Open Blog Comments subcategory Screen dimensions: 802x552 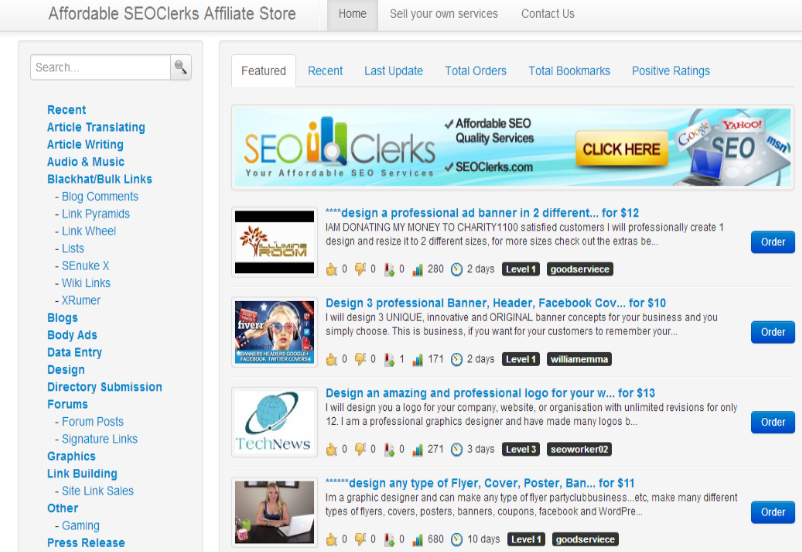[100, 196]
